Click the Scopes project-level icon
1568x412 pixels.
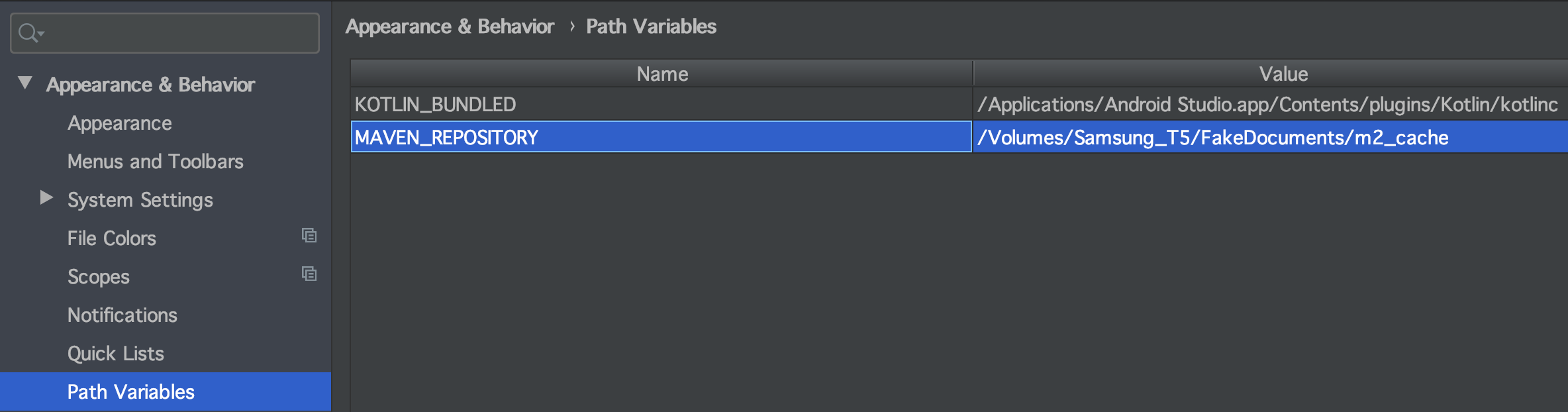[309, 274]
